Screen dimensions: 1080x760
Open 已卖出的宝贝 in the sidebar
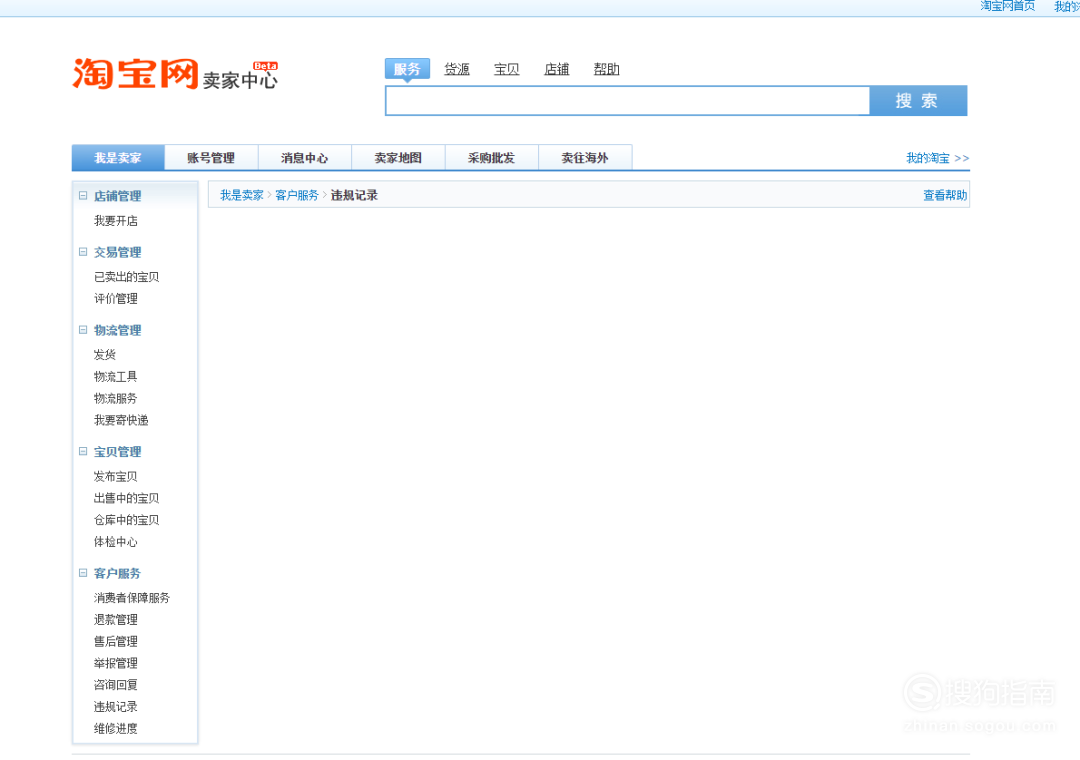point(126,277)
